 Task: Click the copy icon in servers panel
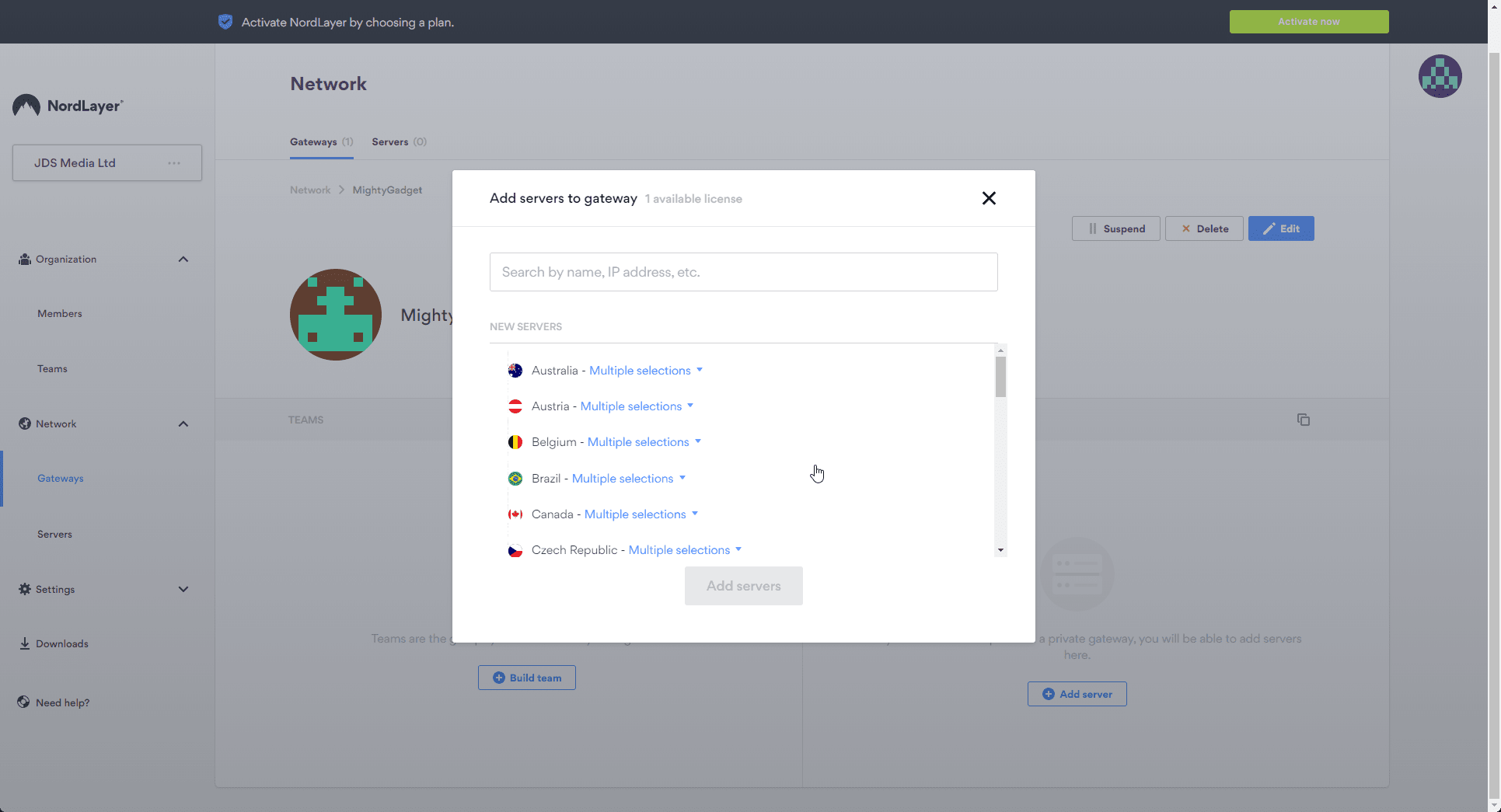click(1303, 420)
